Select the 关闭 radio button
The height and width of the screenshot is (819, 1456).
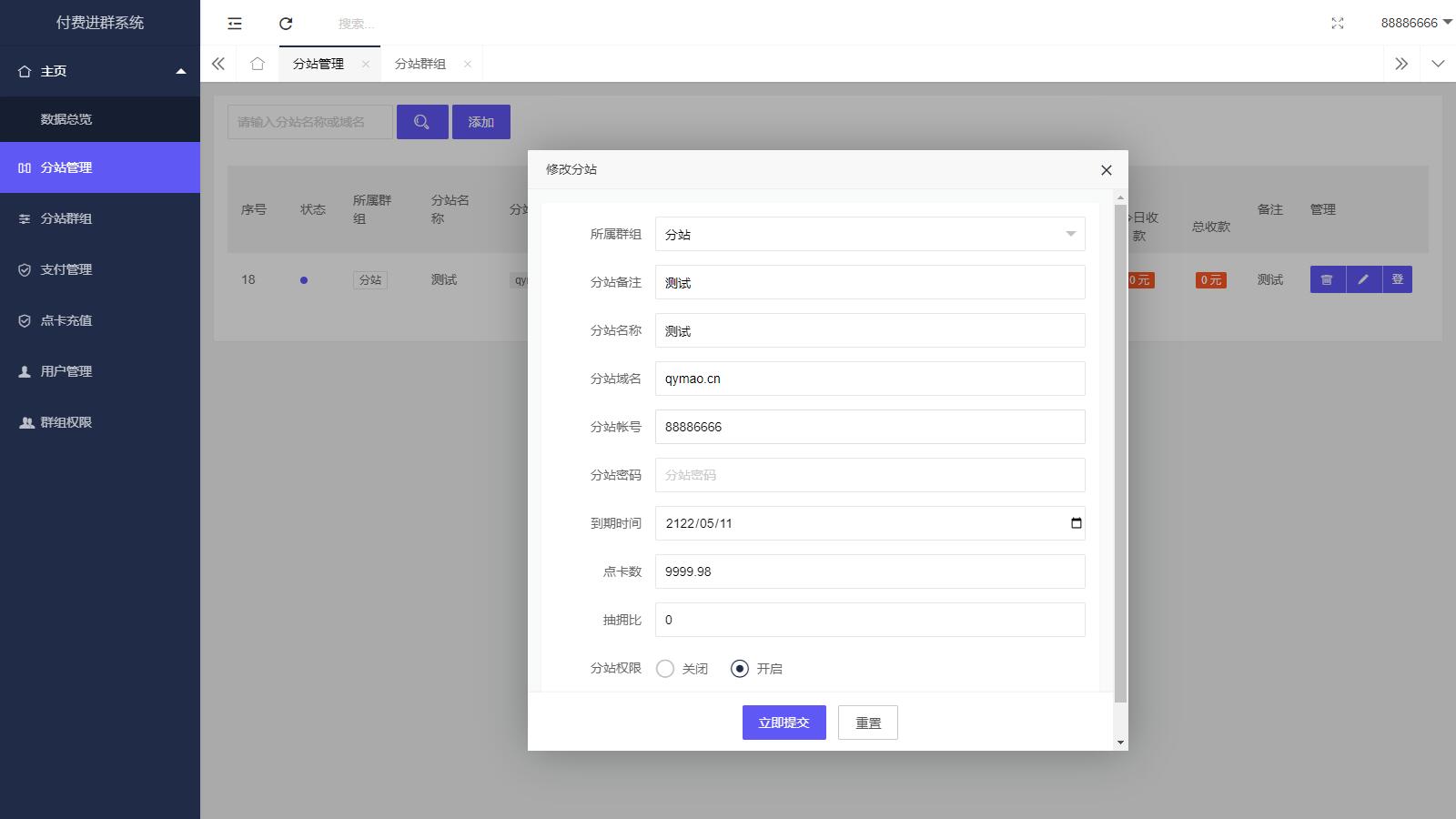(x=665, y=669)
